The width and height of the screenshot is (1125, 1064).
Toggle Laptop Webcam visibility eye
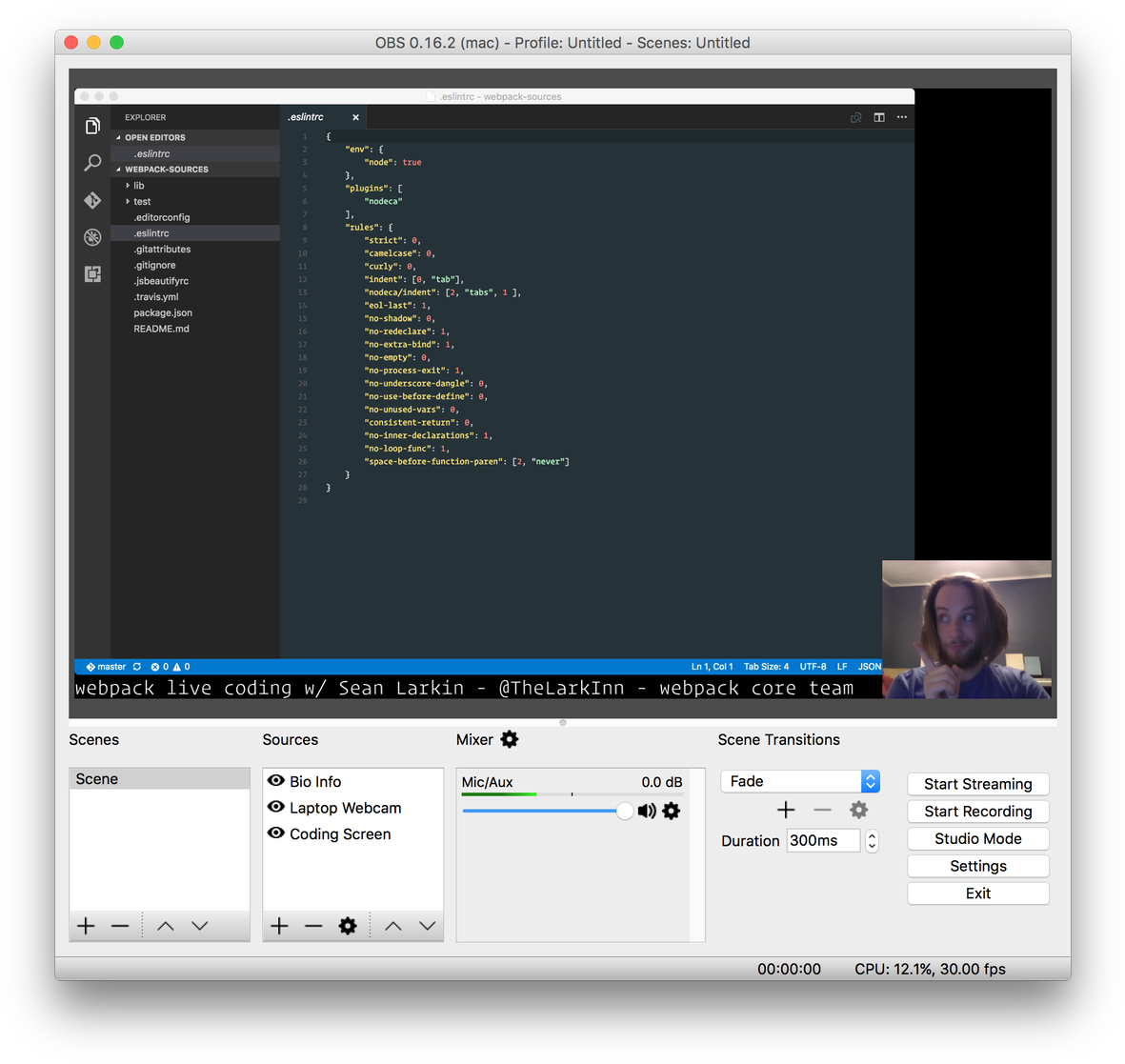coord(276,807)
